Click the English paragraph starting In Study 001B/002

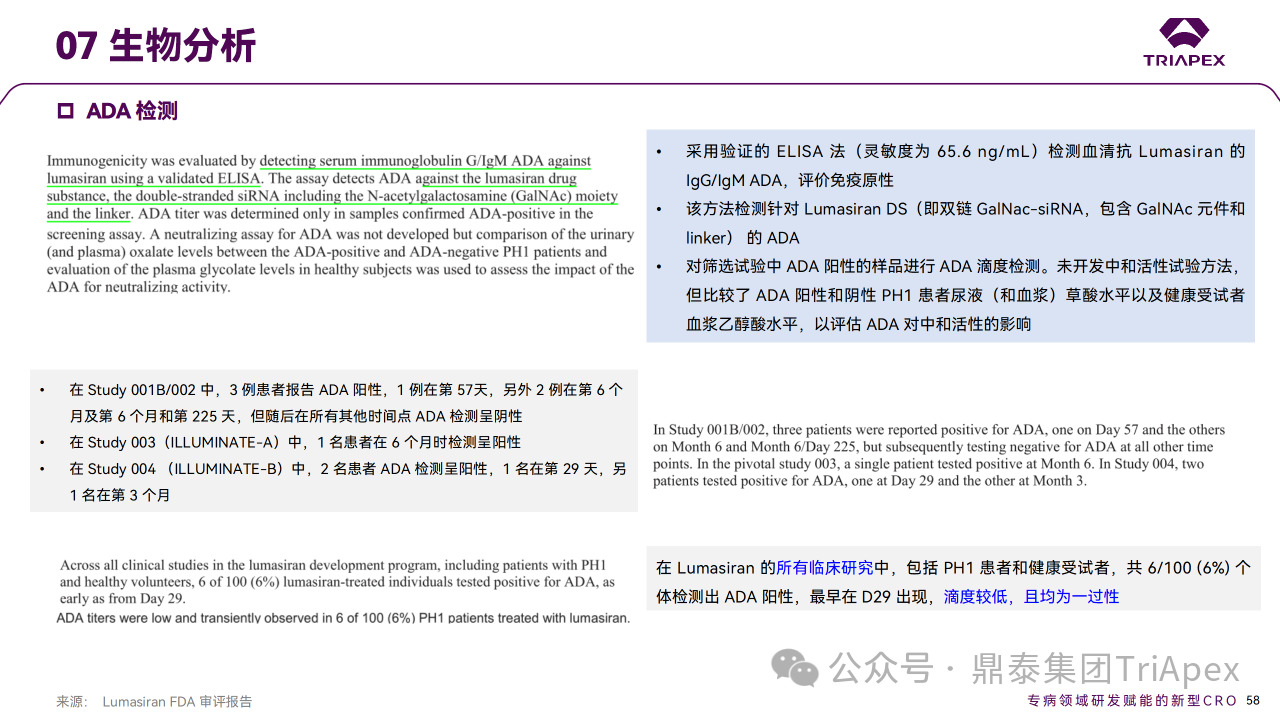[938, 455]
